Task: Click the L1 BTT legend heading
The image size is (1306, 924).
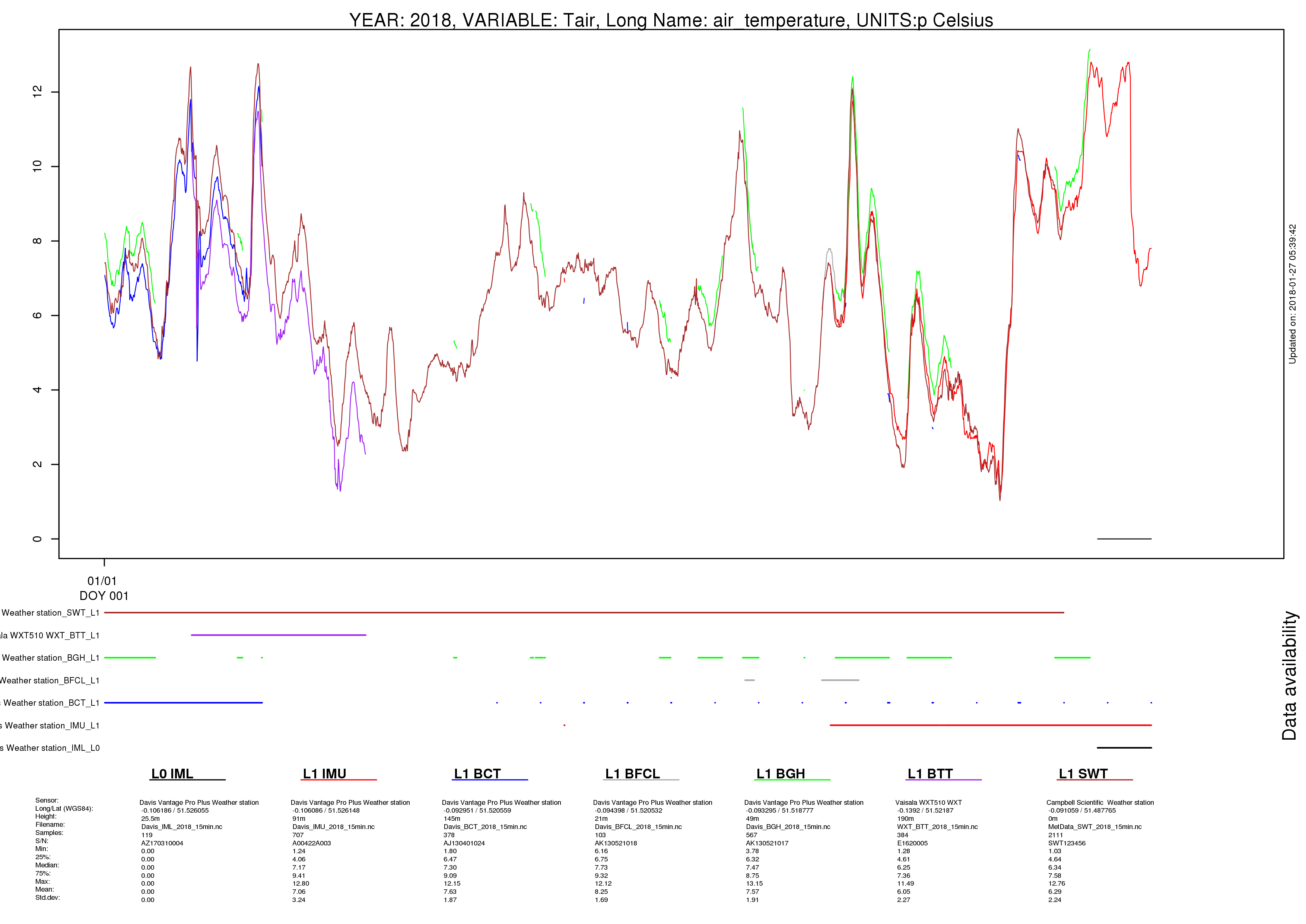Action: (930, 774)
